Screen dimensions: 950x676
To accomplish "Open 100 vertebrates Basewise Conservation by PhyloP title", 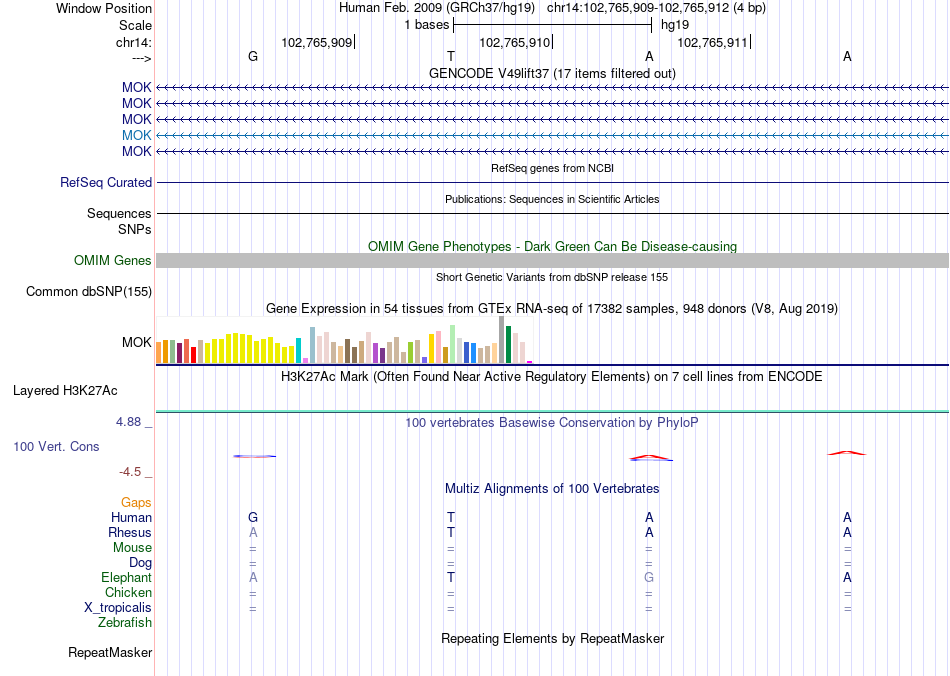I will (x=552, y=422).
